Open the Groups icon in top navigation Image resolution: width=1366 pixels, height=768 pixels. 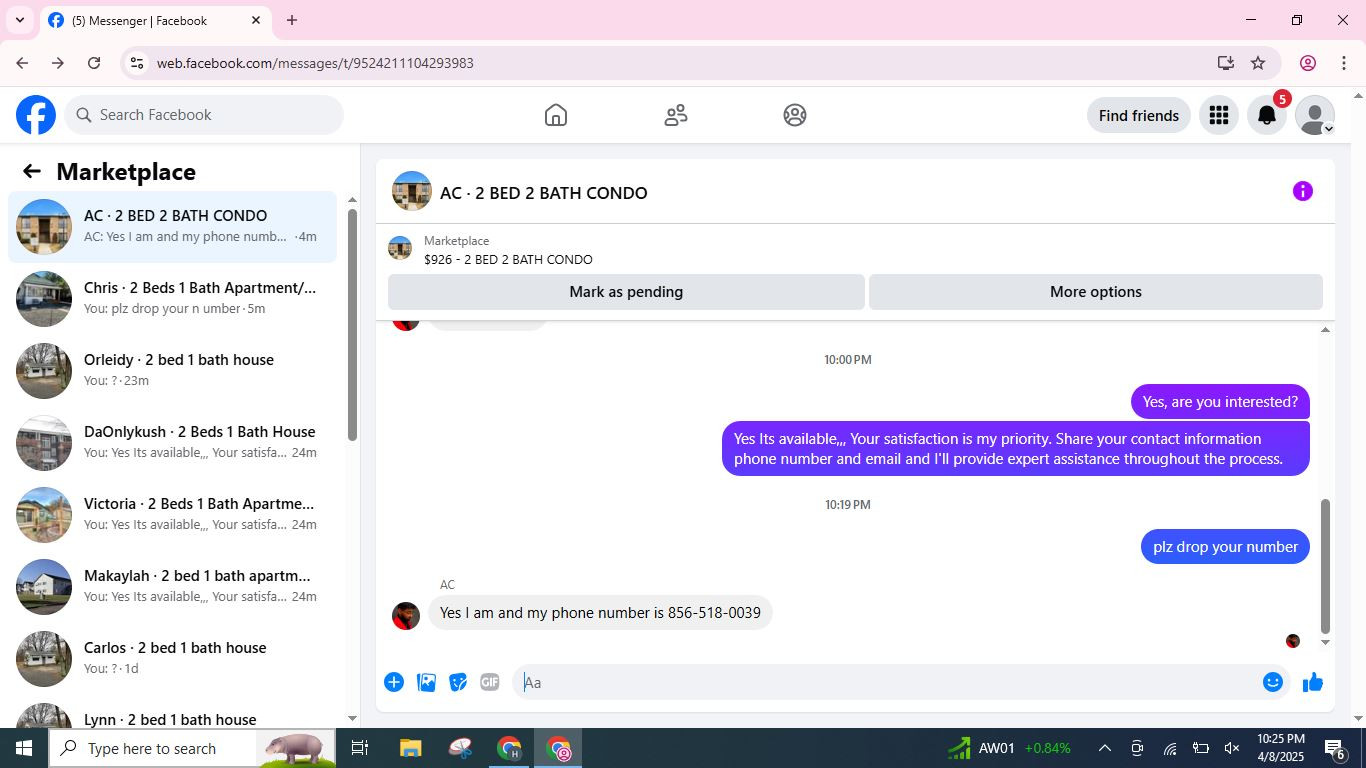coord(795,115)
